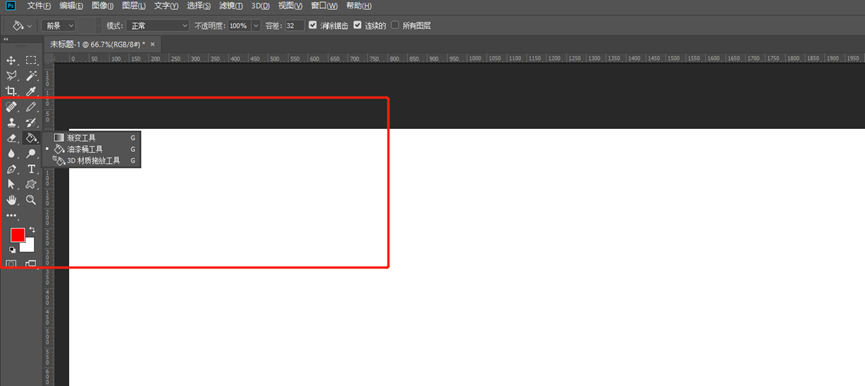865x386 pixels.
Task: Select the Rectangular Marquee tool
Action: click(x=31, y=60)
